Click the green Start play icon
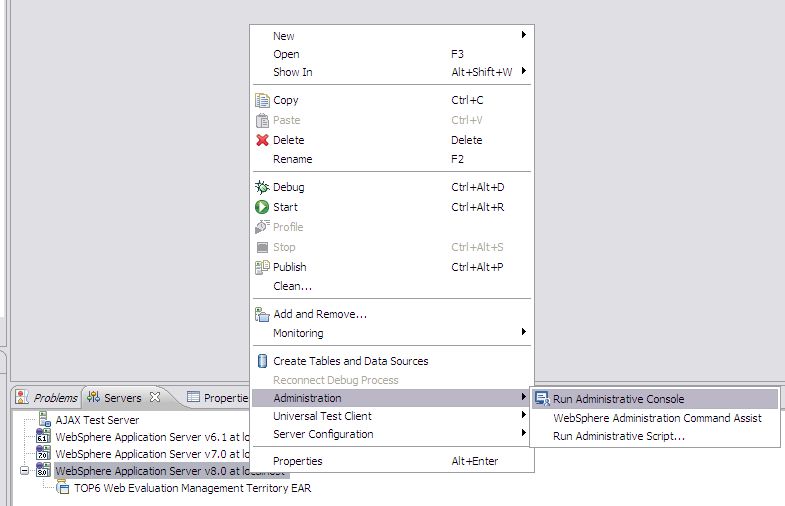The image size is (785, 506). pos(262,207)
